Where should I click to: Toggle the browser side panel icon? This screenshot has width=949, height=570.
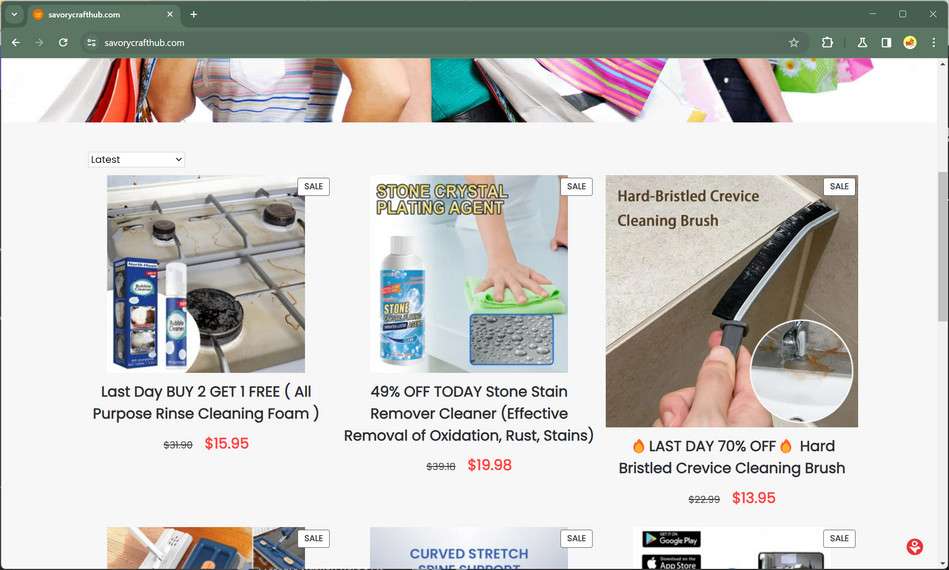pos(886,42)
